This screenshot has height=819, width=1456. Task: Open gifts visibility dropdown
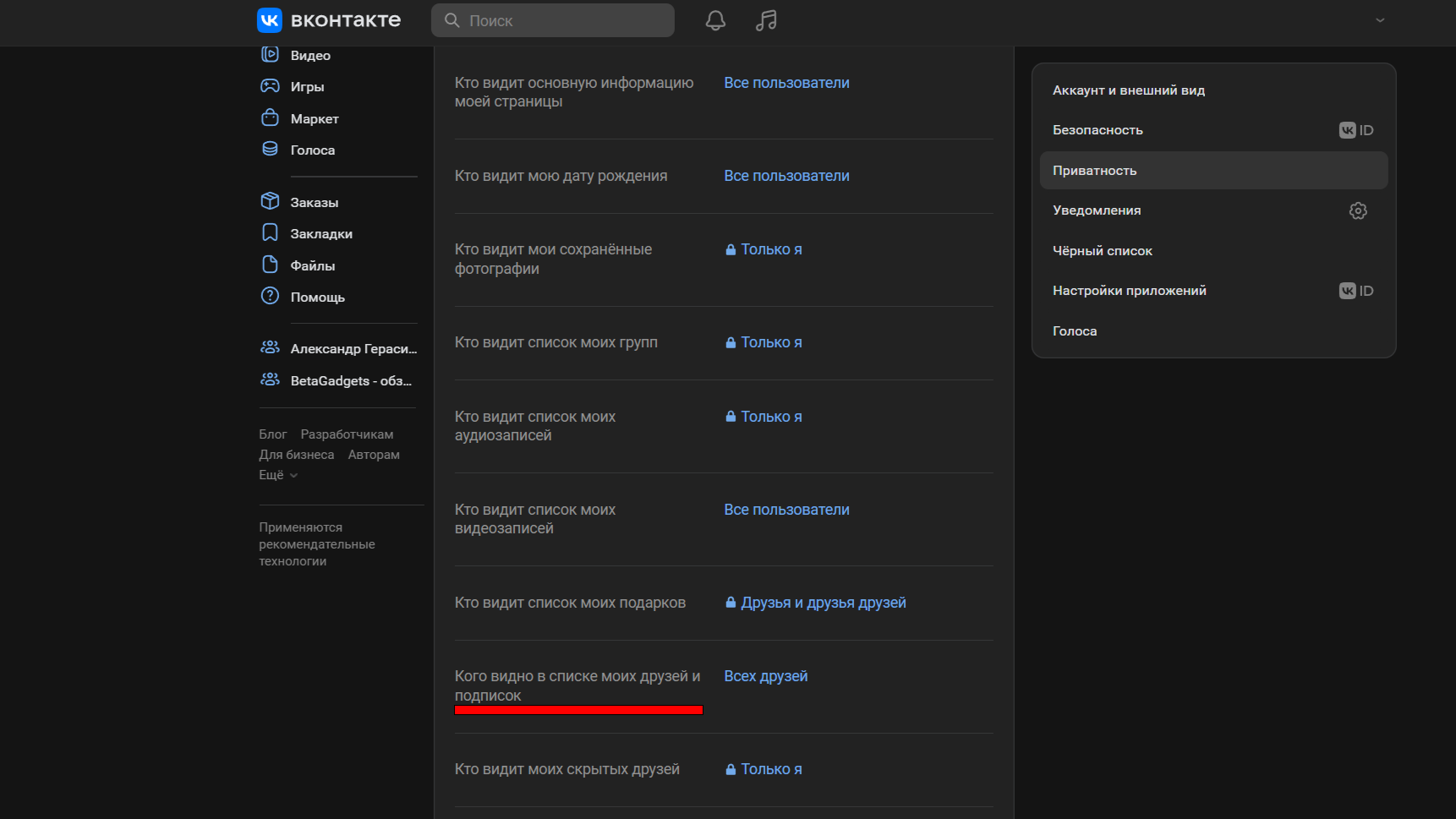pos(822,603)
